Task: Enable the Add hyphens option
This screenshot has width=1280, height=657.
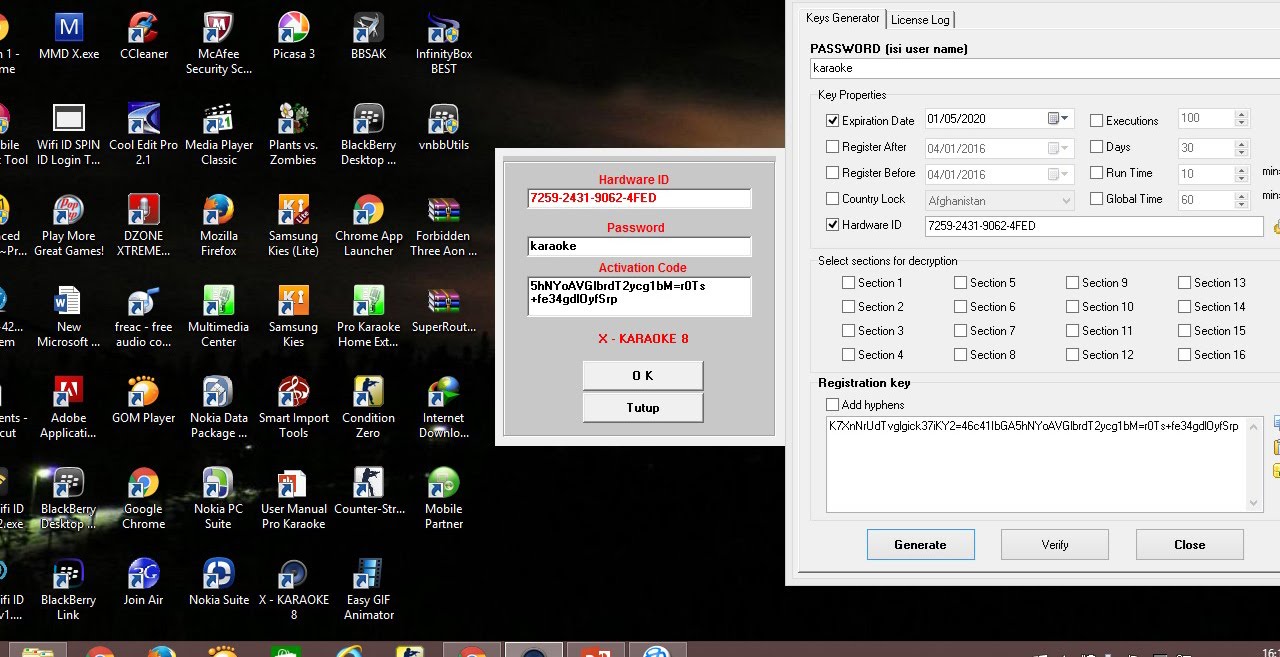Action: [833, 404]
